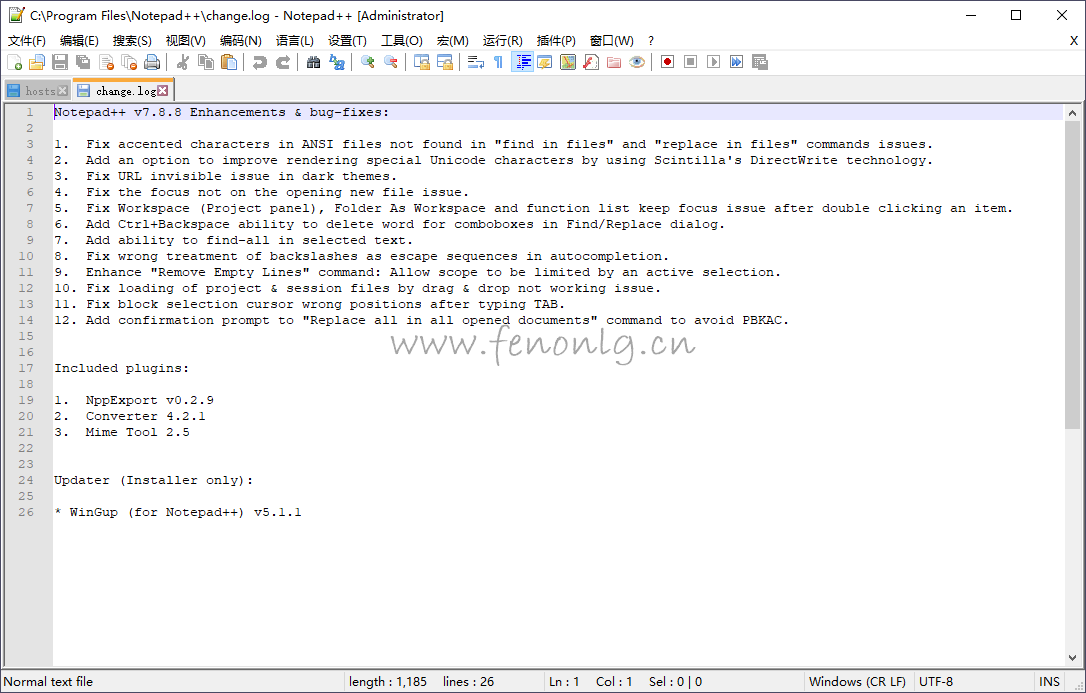Toggle the Function List panel
The image size is (1086, 693).
pyautogui.click(x=591, y=62)
